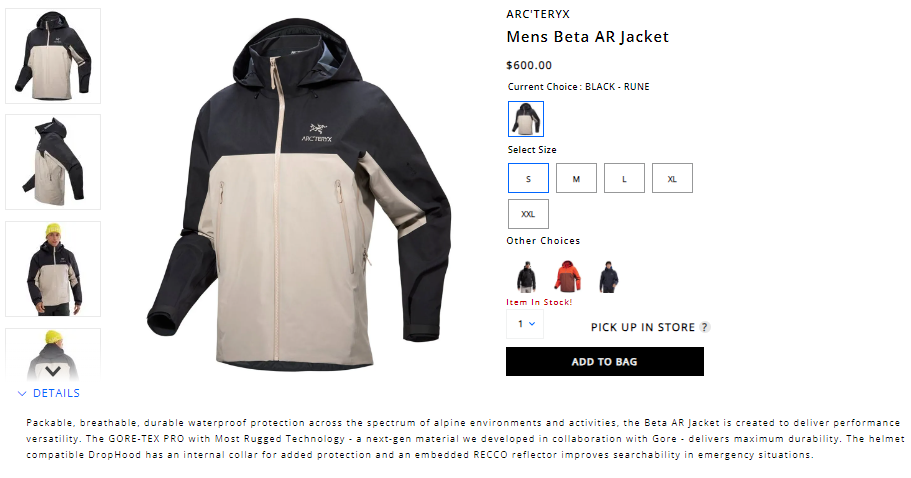Choose the orange-red jacket color option
Screen dimensions: 911x478
567,276
